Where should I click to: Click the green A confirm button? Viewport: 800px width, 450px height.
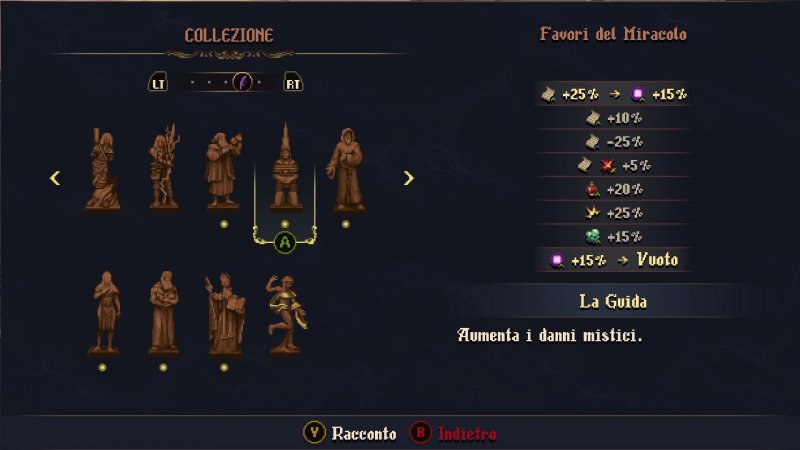[285, 242]
